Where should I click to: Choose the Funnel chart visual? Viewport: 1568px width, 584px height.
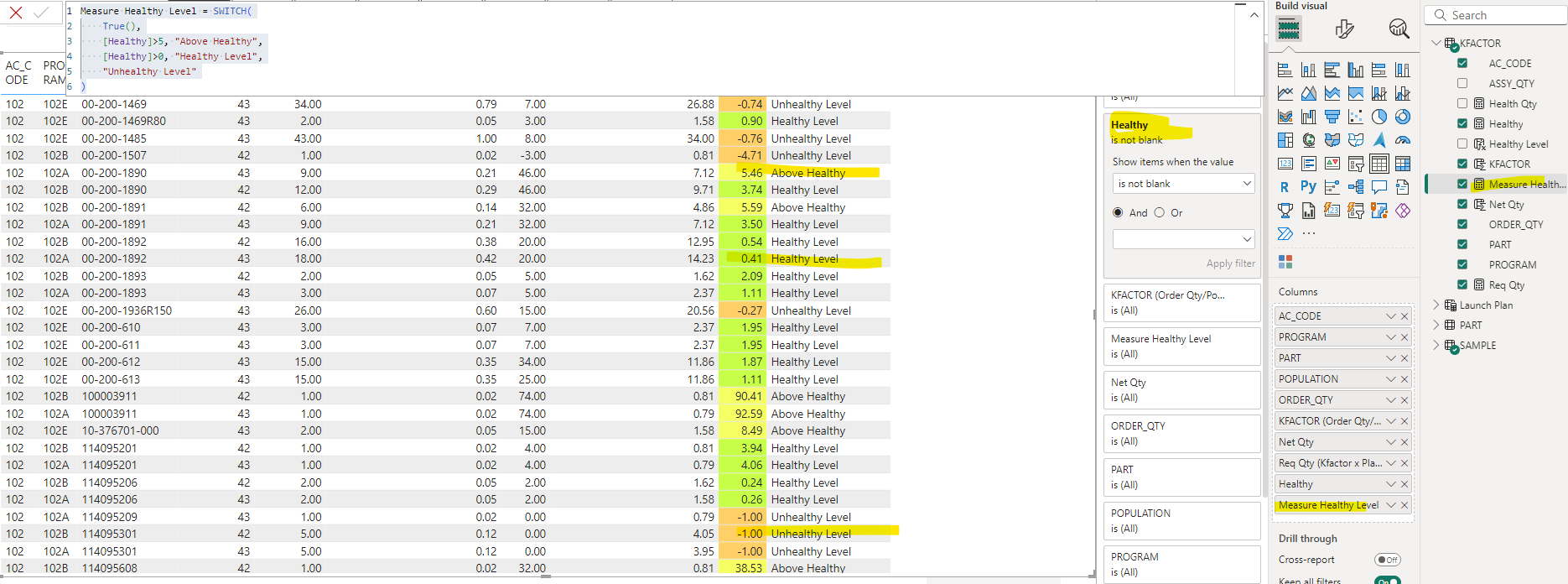pos(1332,117)
